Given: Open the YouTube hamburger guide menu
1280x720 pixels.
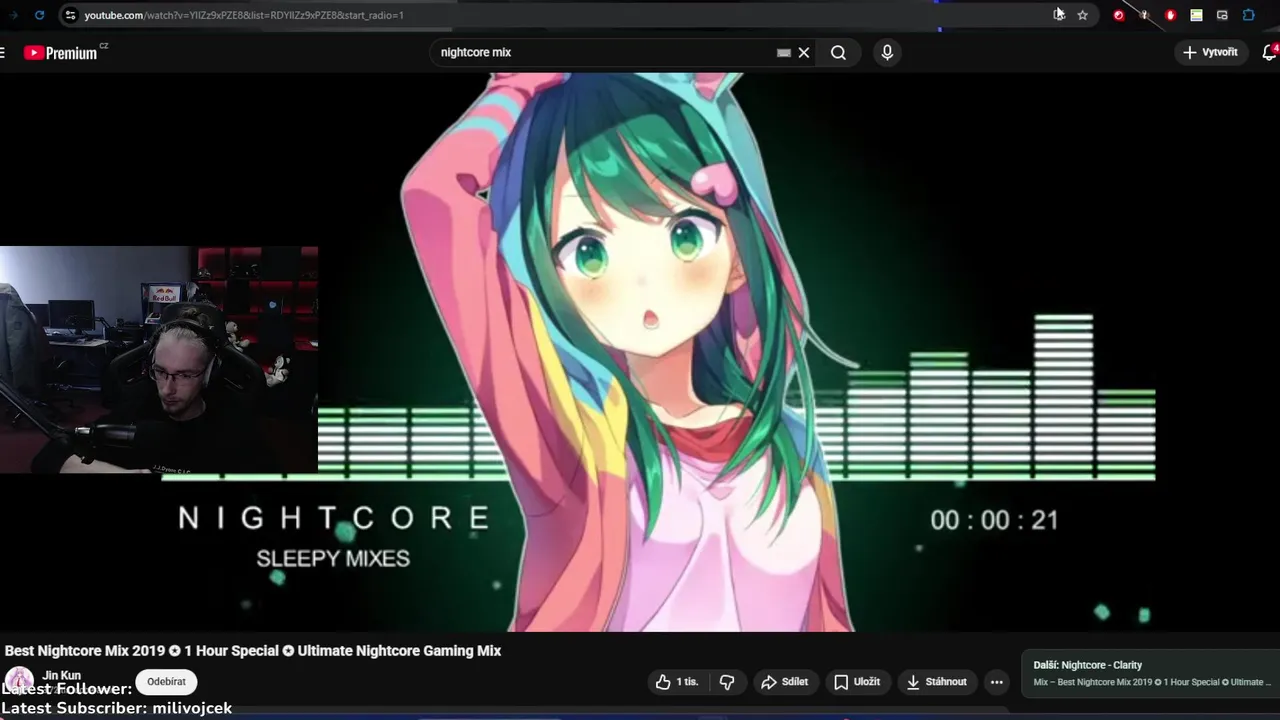Looking at the screenshot, I should [x=3, y=52].
